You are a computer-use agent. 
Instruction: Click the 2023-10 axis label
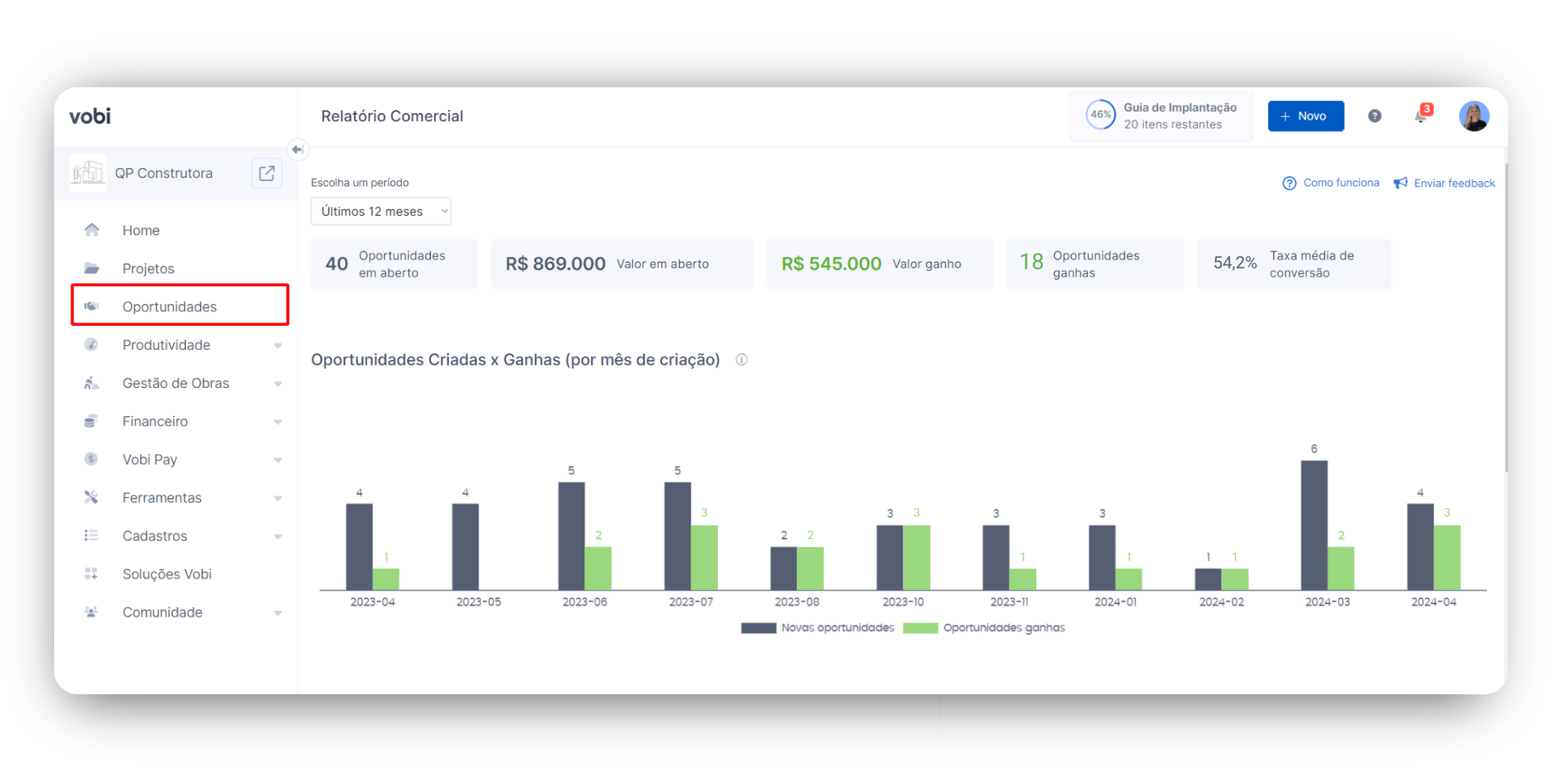click(x=903, y=602)
